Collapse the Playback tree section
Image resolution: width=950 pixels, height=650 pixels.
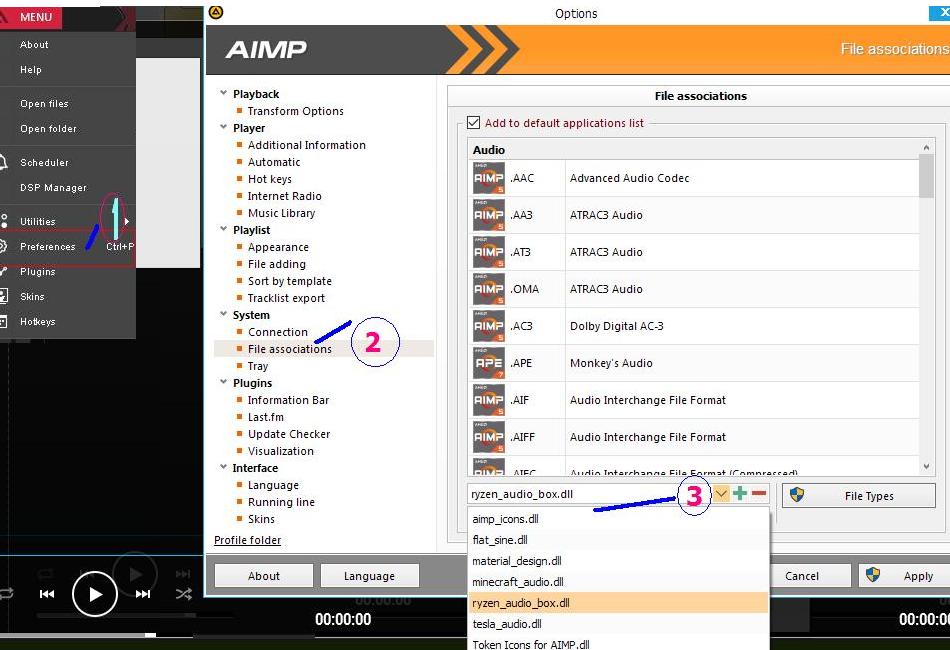224,93
